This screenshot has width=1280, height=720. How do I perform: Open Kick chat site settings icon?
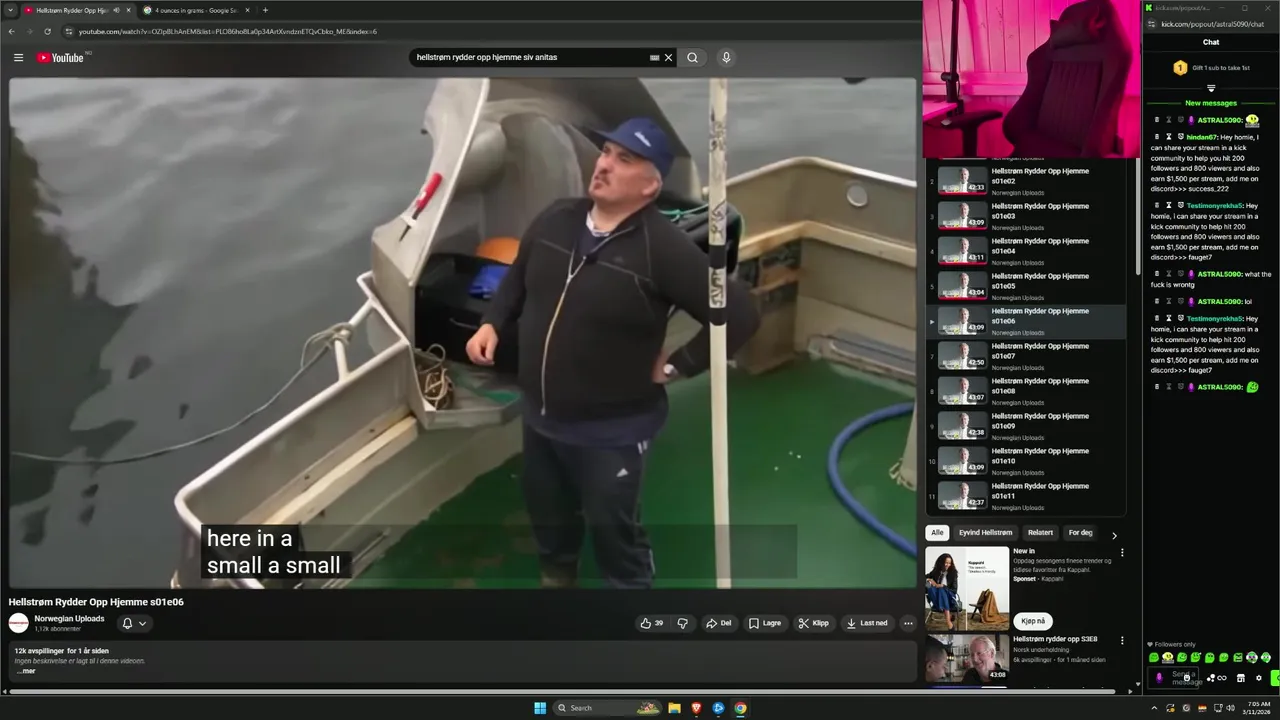click(1152, 24)
